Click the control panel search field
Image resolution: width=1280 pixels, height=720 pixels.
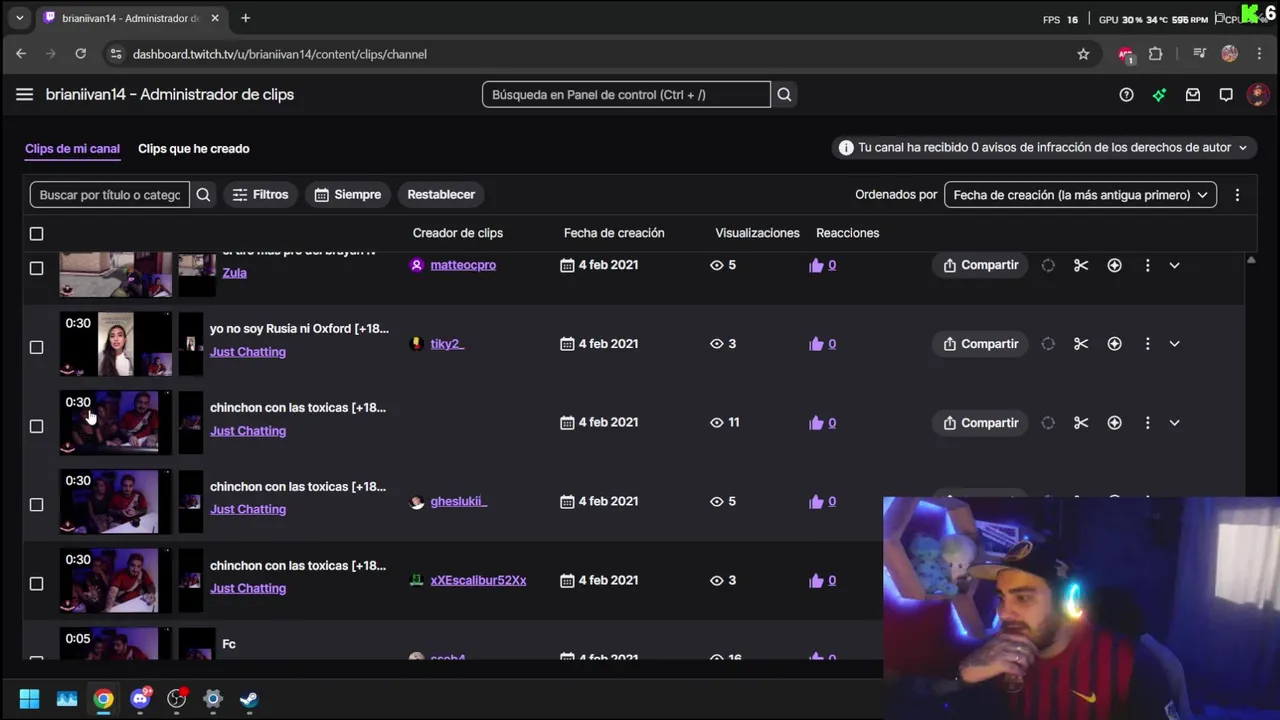(x=626, y=95)
